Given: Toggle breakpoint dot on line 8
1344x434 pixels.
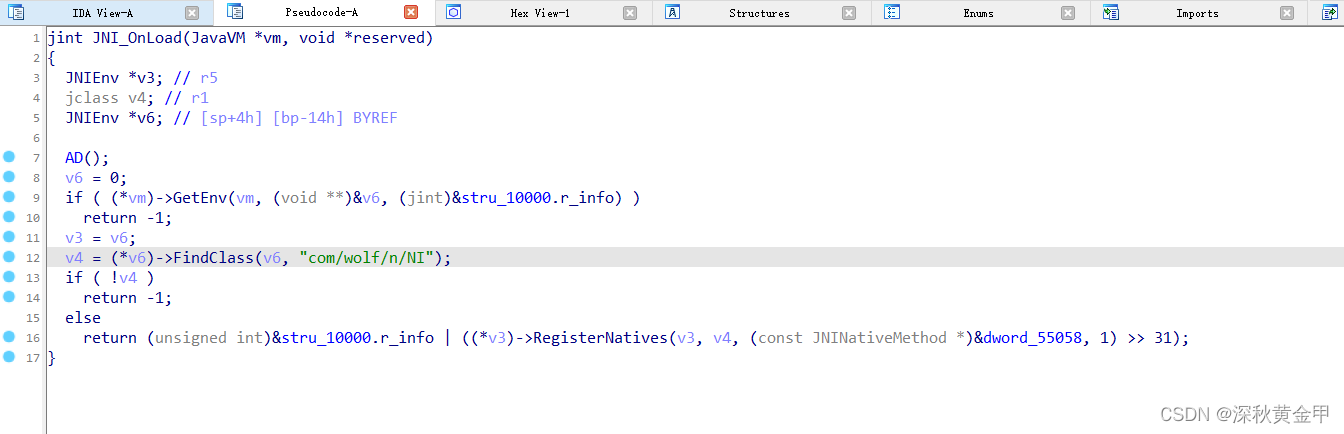Looking at the screenshot, I should (9, 177).
